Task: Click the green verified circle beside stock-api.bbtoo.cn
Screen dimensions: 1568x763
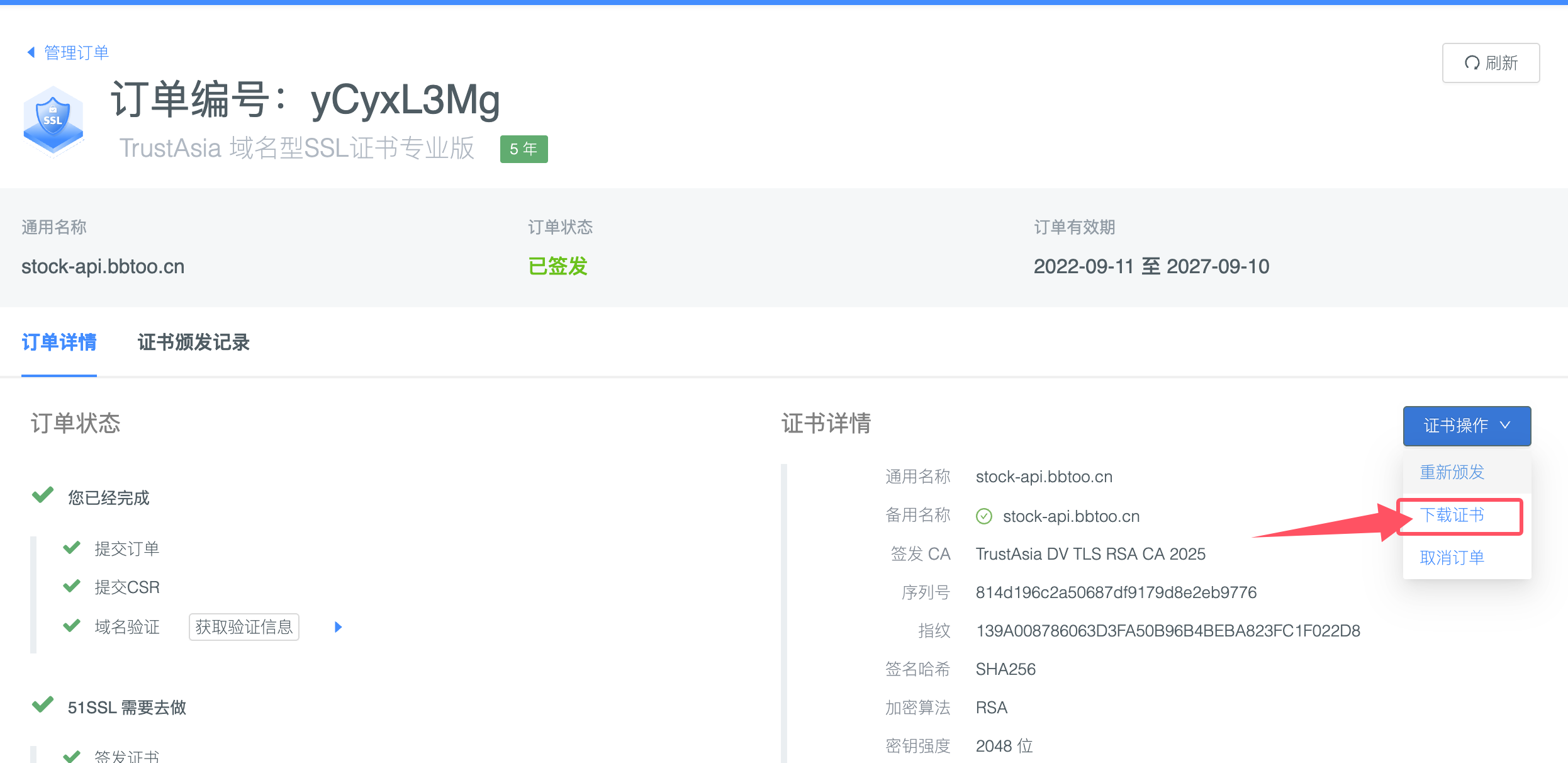Action: pos(983,516)
